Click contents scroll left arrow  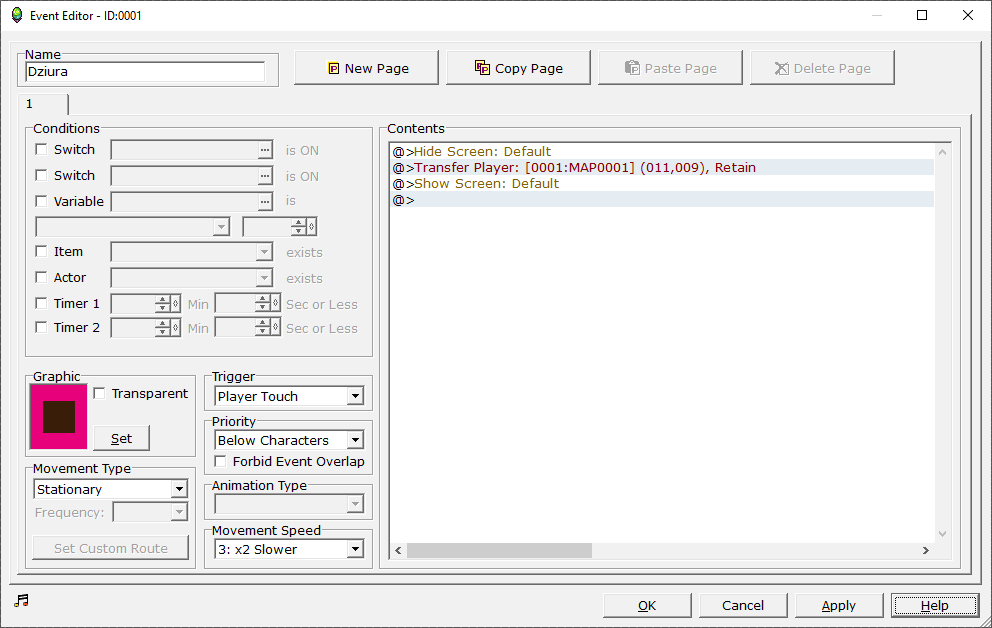(398, 550)
